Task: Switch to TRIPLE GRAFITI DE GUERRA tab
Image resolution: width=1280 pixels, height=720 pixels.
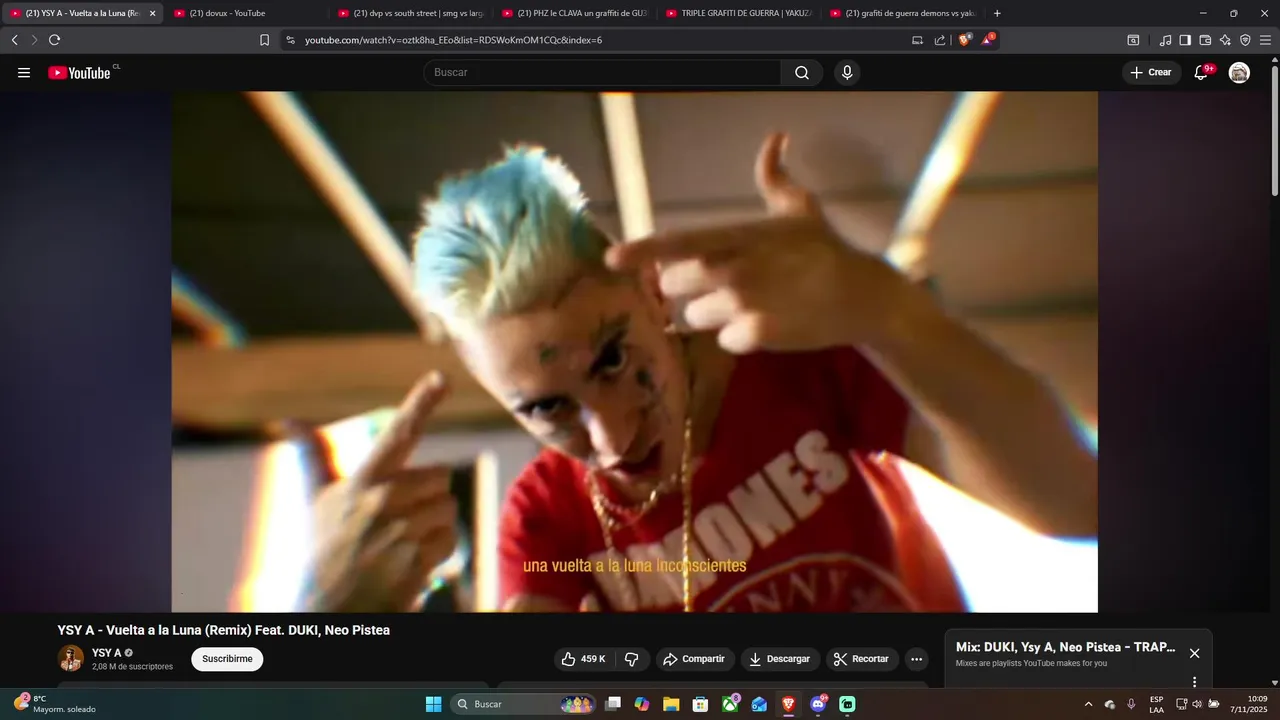Action: [x=738, y=13]
